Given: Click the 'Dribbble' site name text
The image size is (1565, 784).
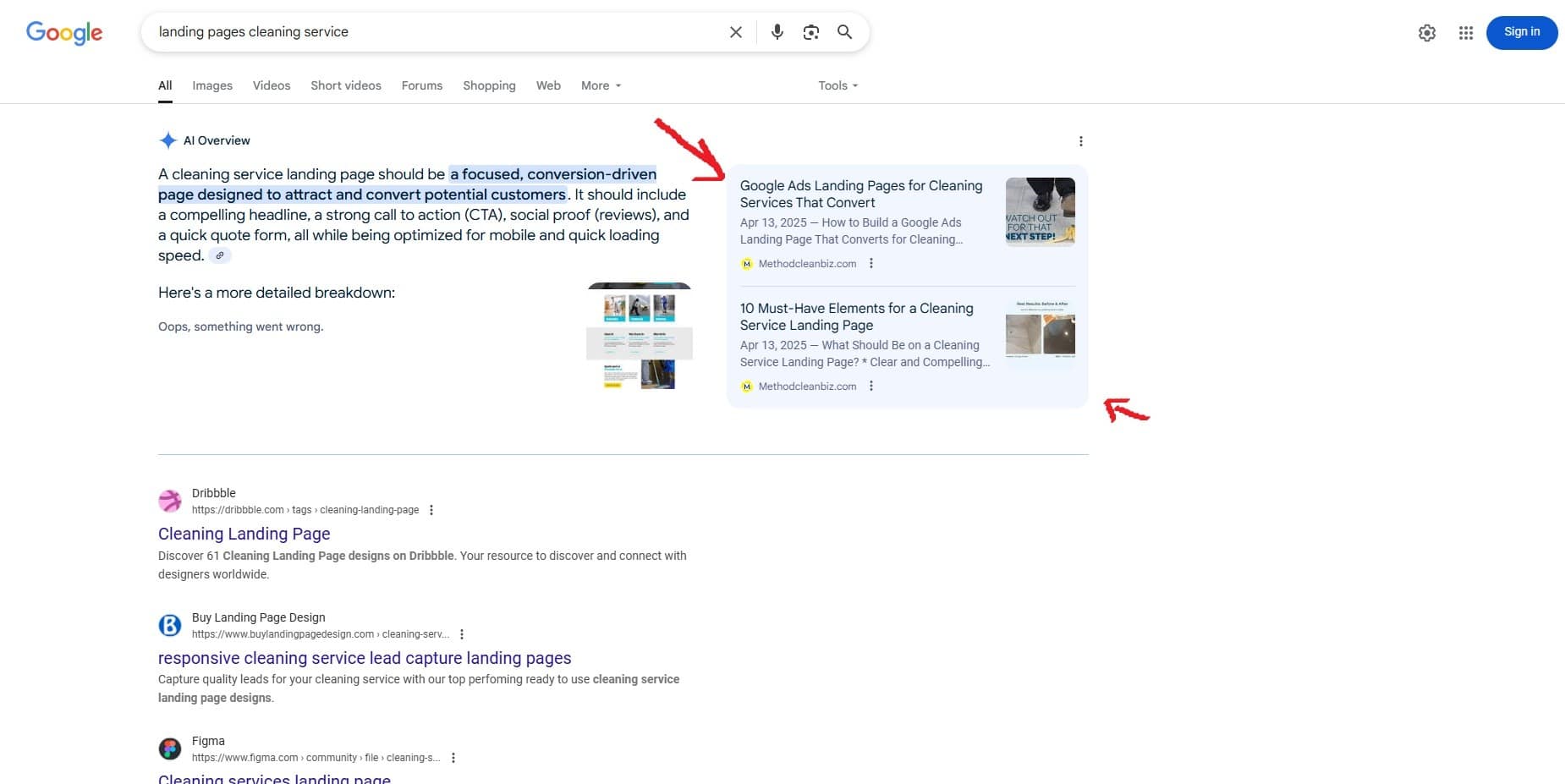Looking at the screenshot, I should tap(214, 493).
